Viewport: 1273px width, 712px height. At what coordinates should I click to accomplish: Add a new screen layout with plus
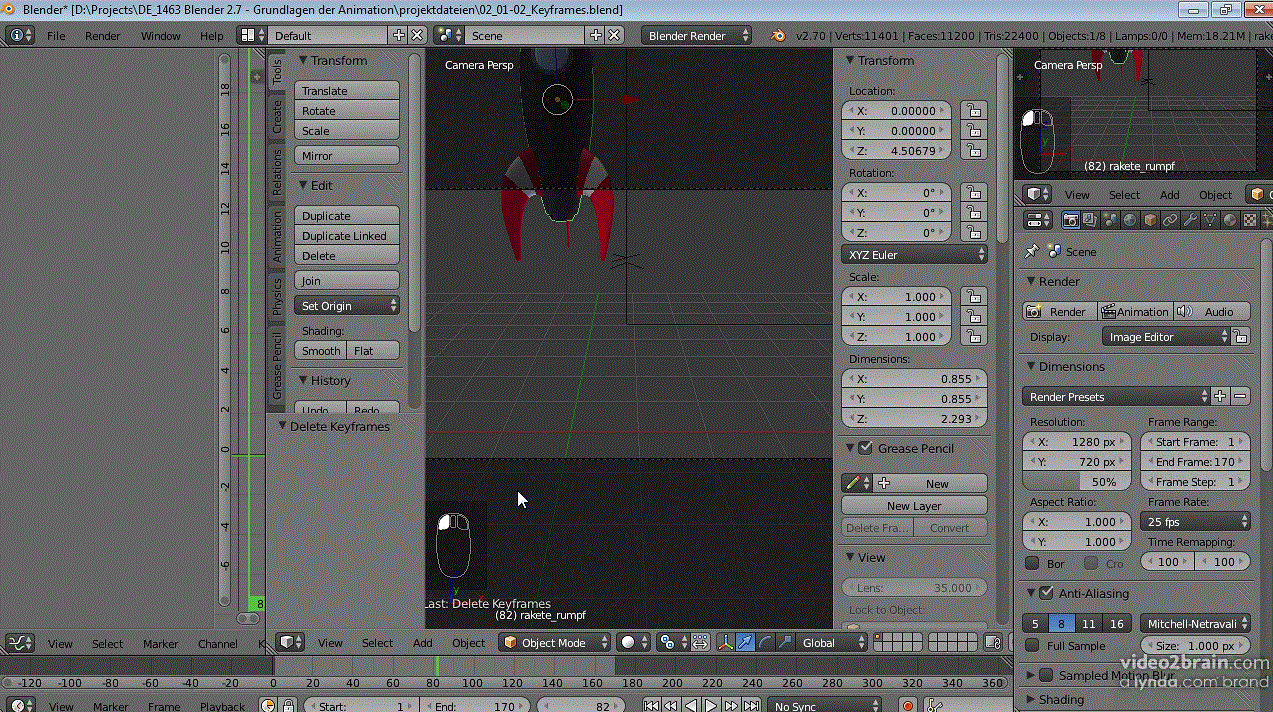[x=399, y=35]
